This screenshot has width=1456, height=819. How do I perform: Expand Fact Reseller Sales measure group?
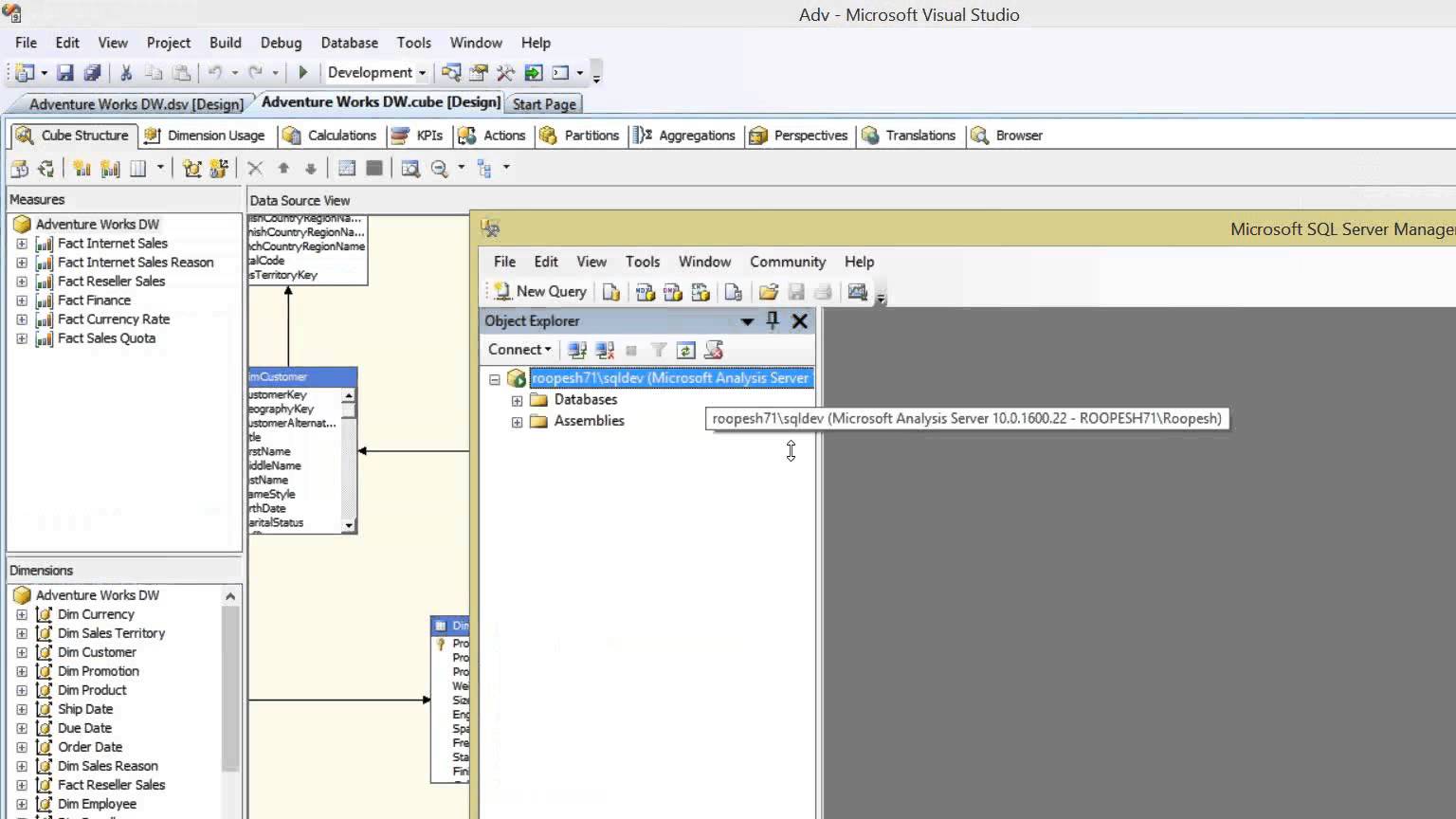[22, 282]
